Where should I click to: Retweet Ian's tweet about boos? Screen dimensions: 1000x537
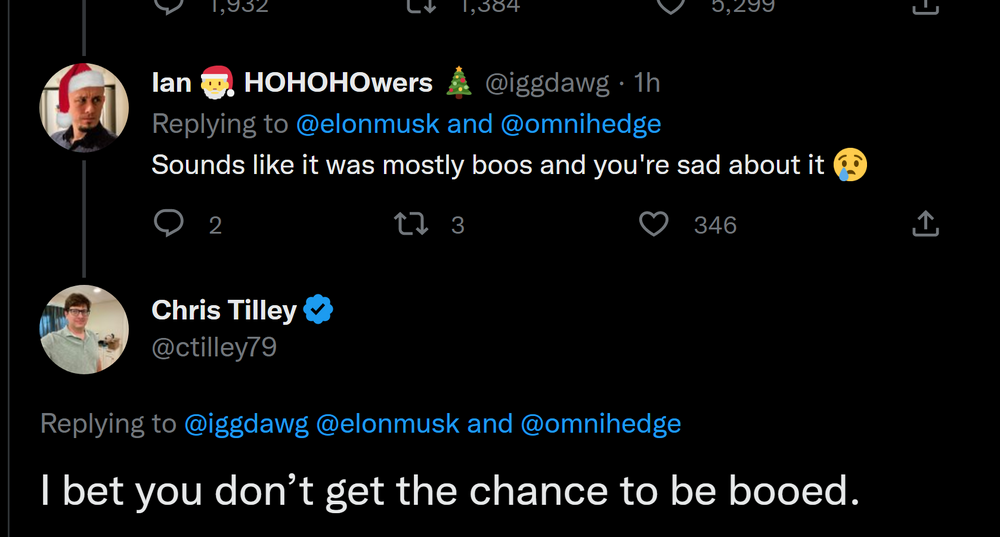click(411, 225)
